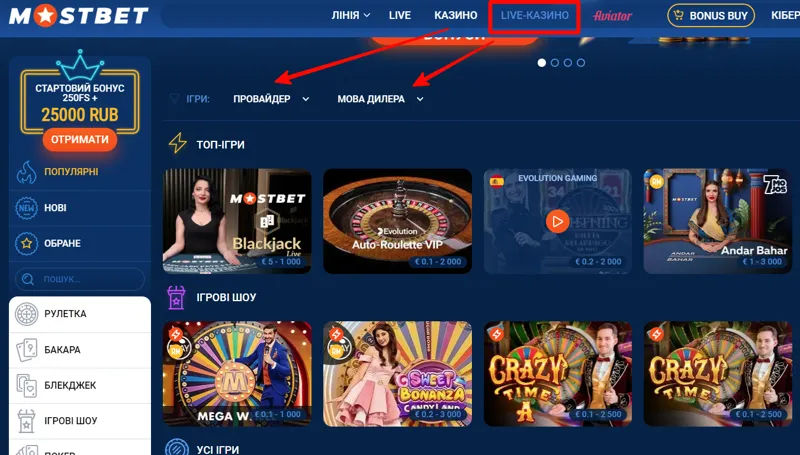This screenshot has width=800, height=455.
Task: Click the shopping cart icon in BONUS BUY
Action: 678,15
